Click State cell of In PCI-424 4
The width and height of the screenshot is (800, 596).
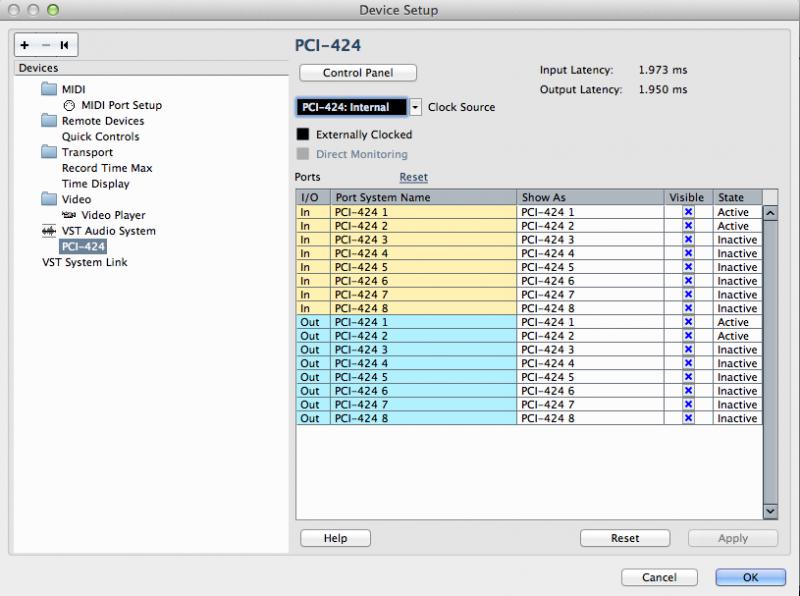(x=738, y=253)
